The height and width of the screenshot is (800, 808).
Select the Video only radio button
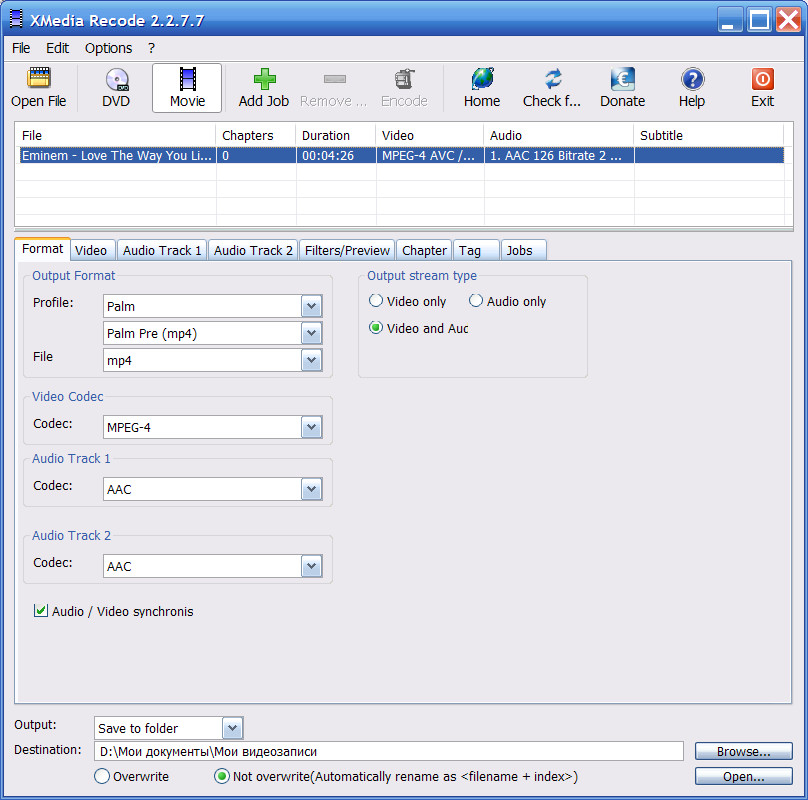click(376, 301)
